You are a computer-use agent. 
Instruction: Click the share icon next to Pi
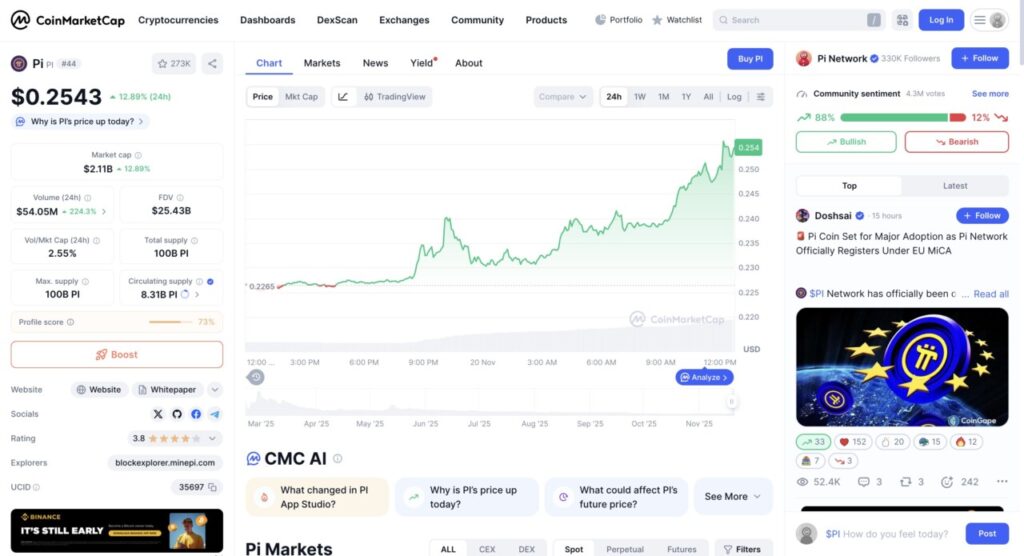pos(212,64)
